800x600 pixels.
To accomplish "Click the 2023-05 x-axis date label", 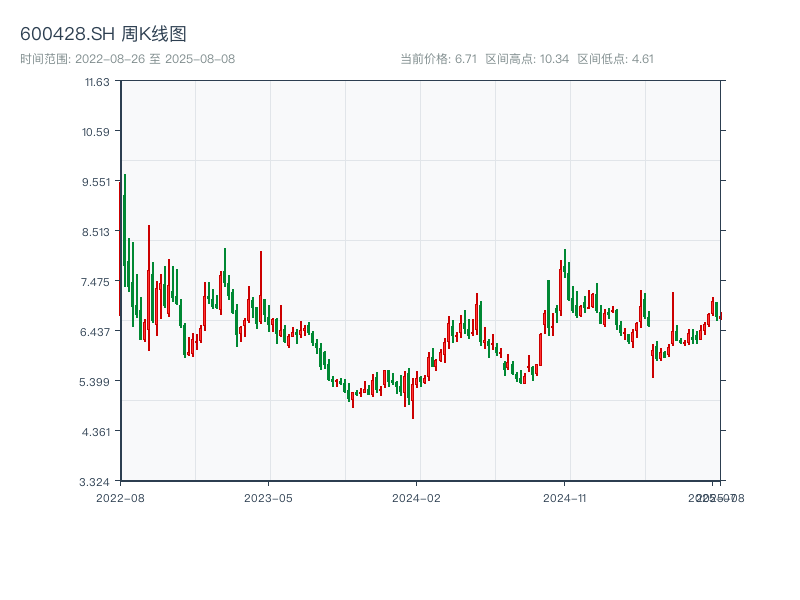I will click(x=268, y=497).
